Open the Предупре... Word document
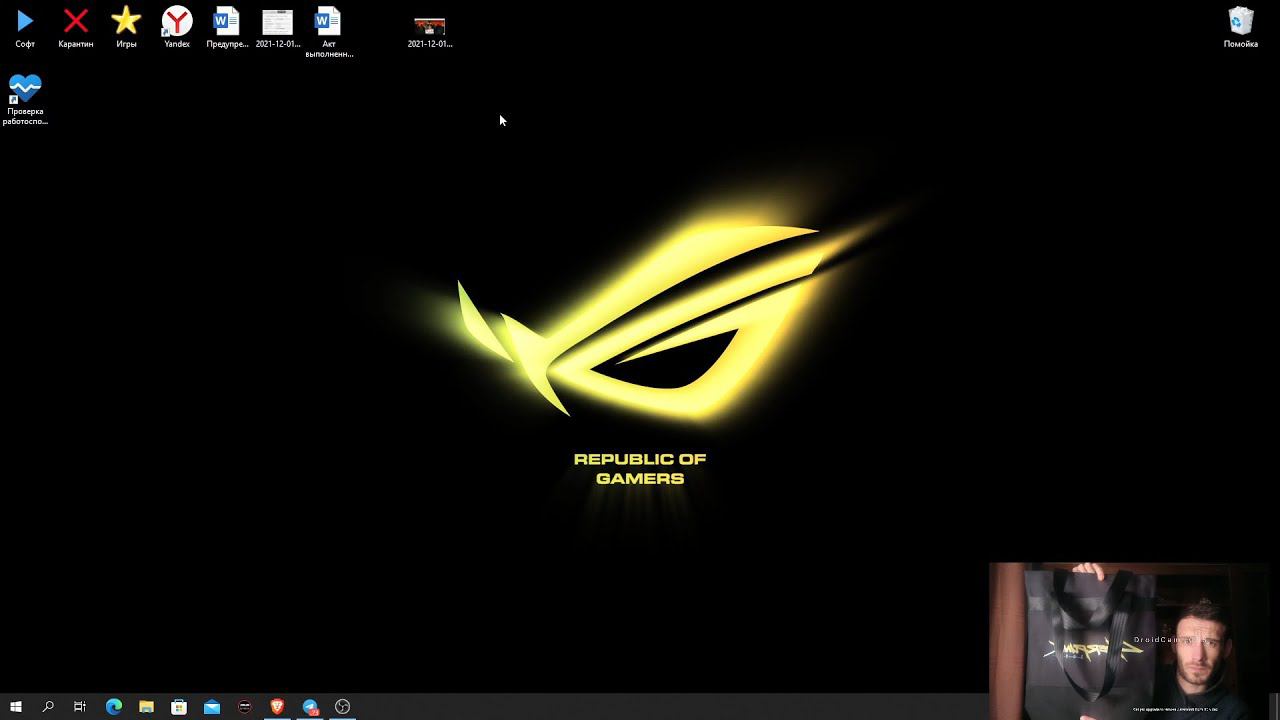 (227, 22)
